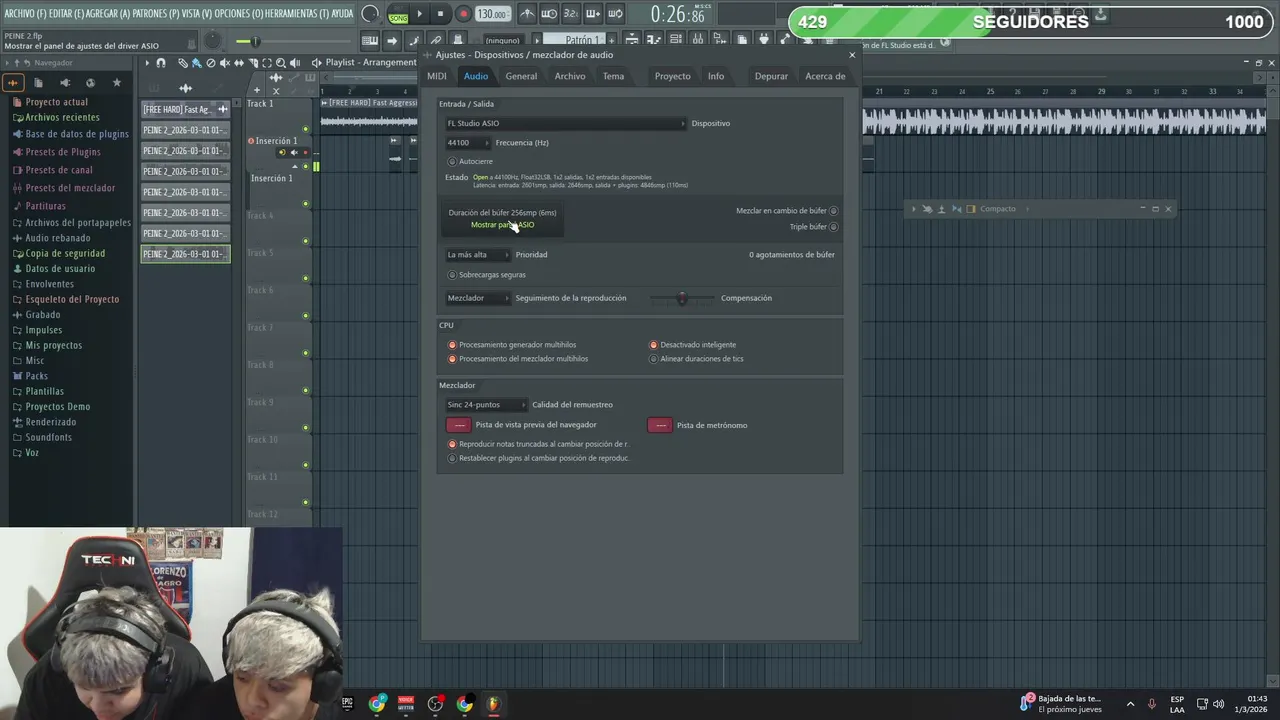Select the magnet snap tool in the playlist toolbar

(161, 63)
